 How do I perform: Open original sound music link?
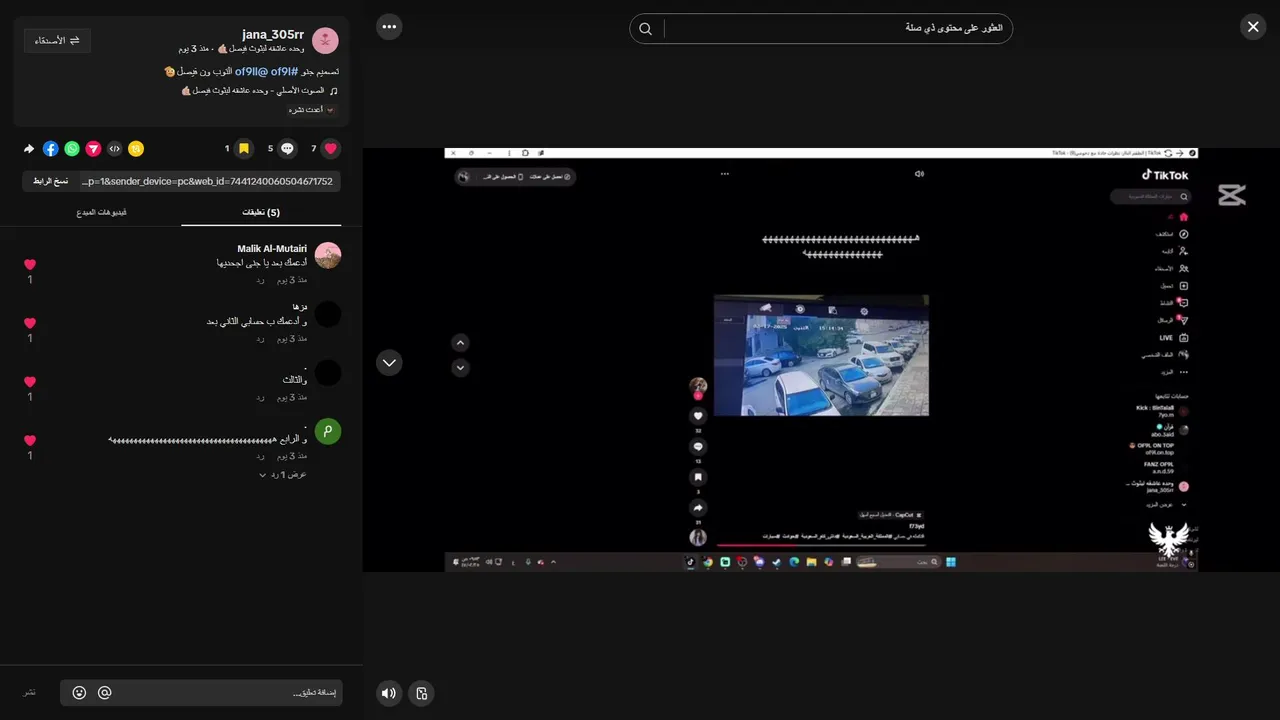pyautogui.click(x=252, y=91)
